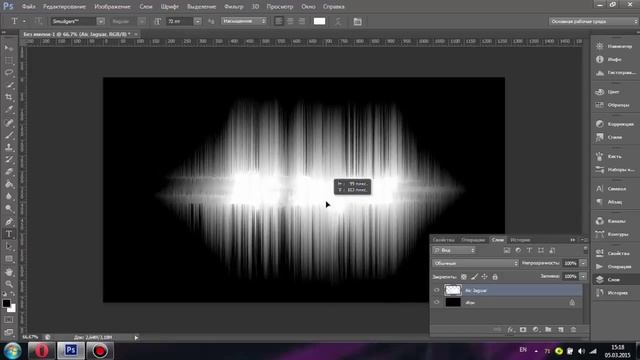Open Фильтр menu

click(x=234, y=7)
